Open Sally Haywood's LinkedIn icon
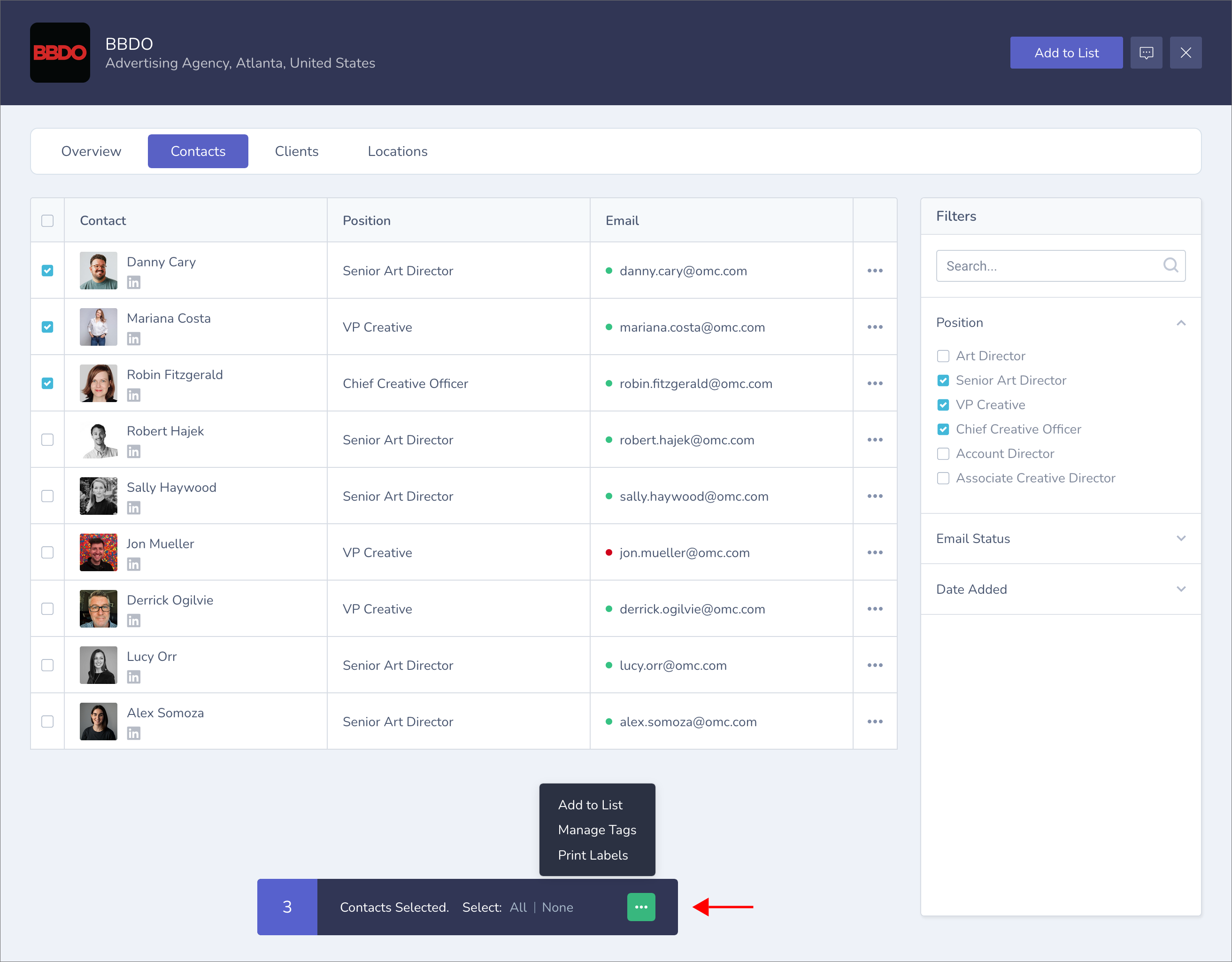Screen dimensions: 1232x962 134,508
